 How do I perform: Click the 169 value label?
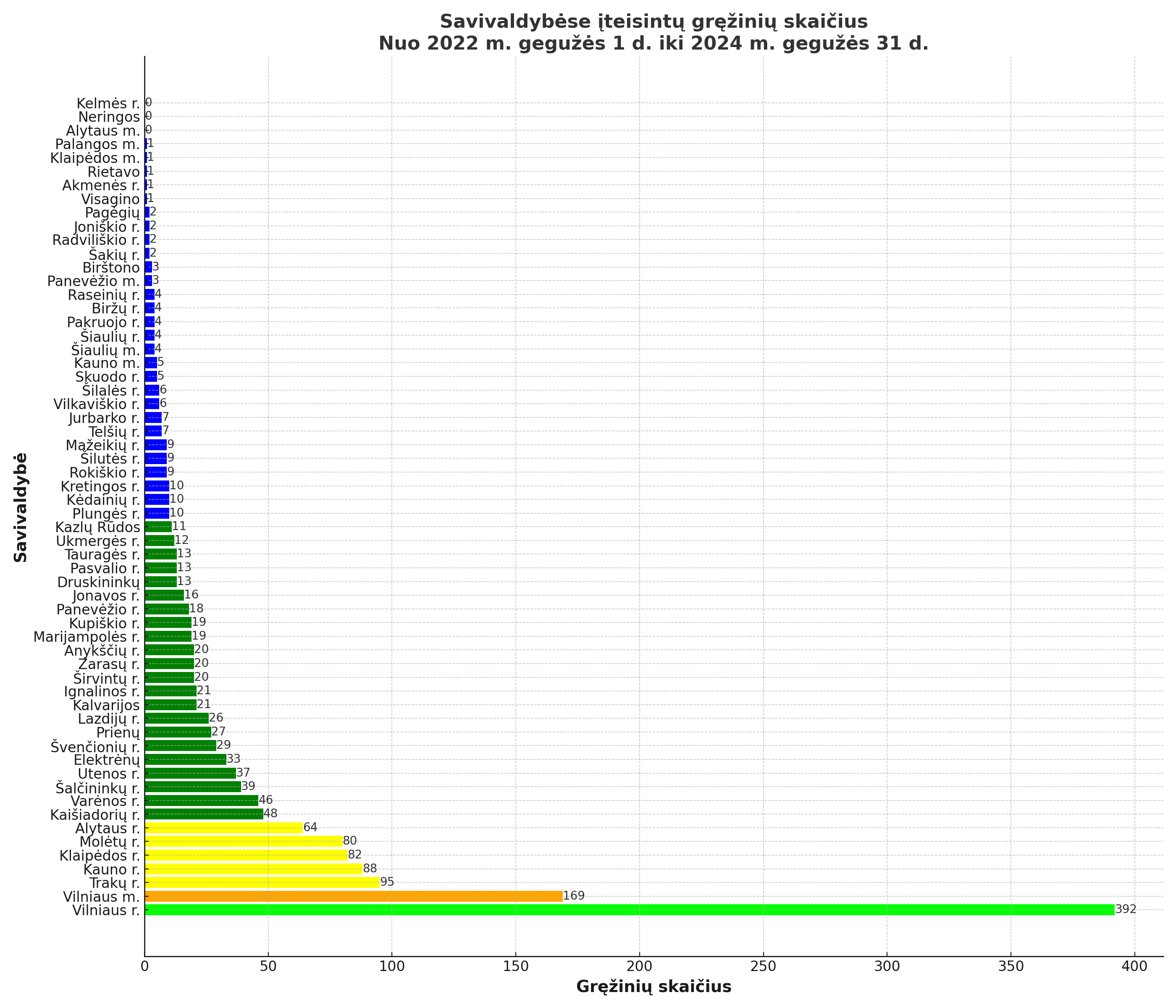[574, 895]
